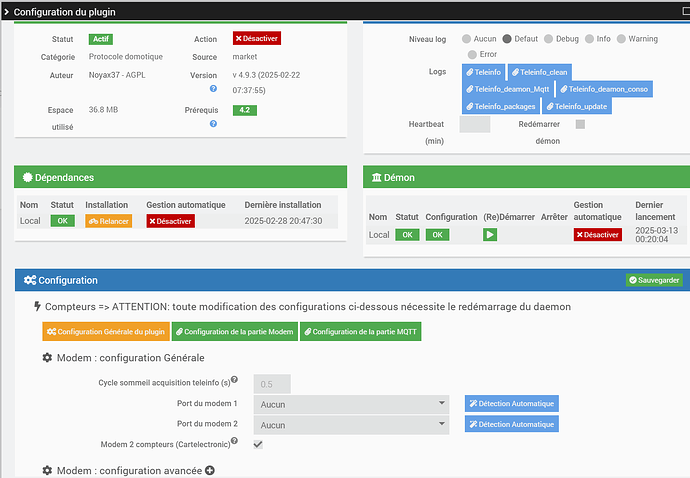Click the gear icon beside Modem configuration avancée
This screenshot has height=478, width=690.
click(47, 471)
